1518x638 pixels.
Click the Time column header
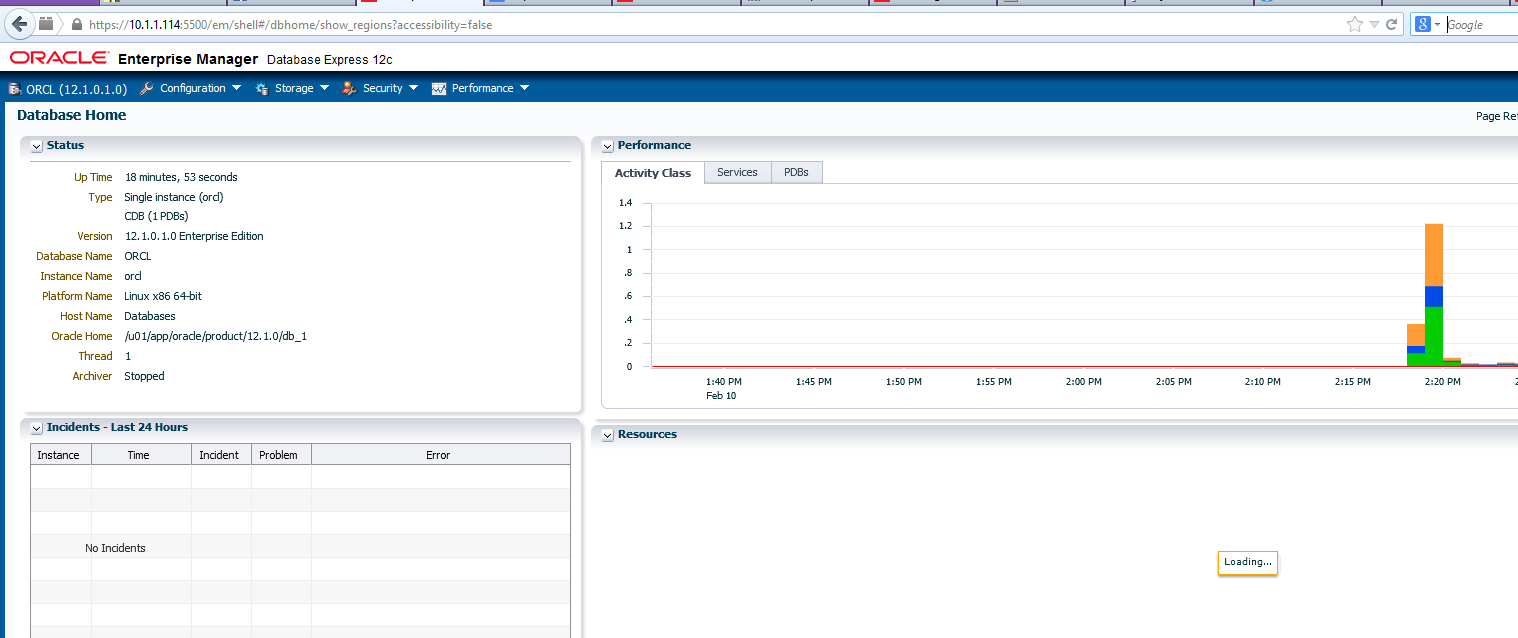(x=141, y=455)
